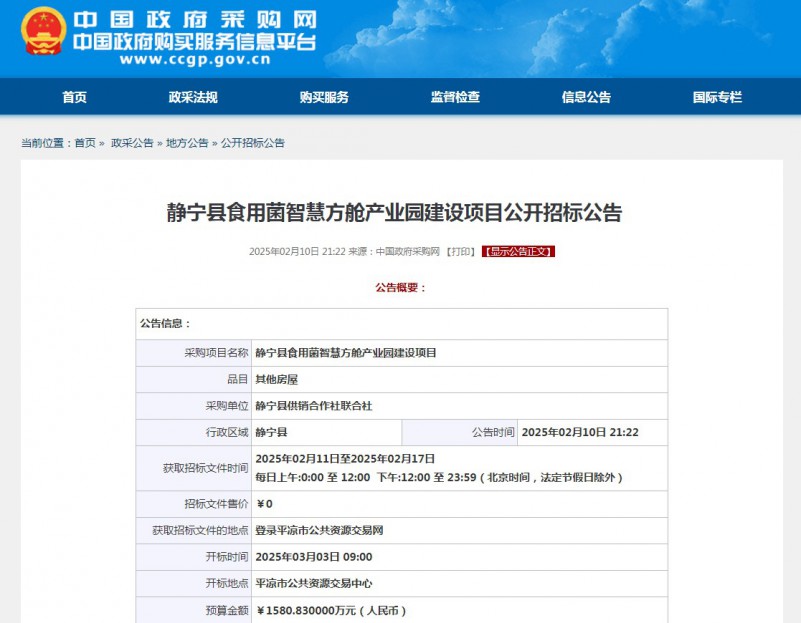This screenshot has height=623, width=801.
Task: Select 静宁县供销合作社联合社 purchaser cell
Action: pyautogui.click(x=314, y=406)
